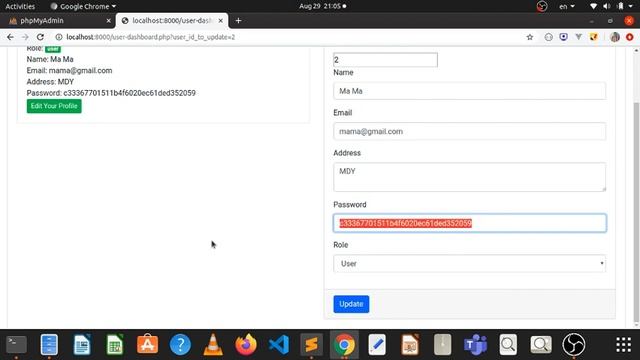Click the volume icon in top bar
This screenshot has width=640, height=360.
pos(607,6)
